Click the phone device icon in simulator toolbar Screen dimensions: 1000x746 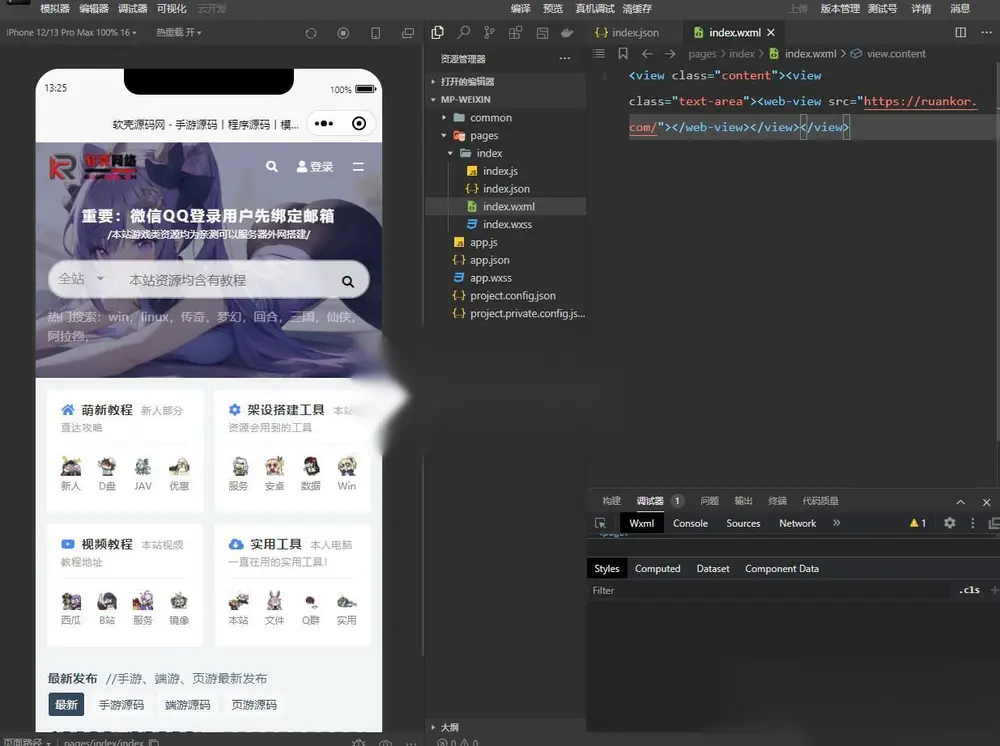pyautogui.click(x=376, y=33)
